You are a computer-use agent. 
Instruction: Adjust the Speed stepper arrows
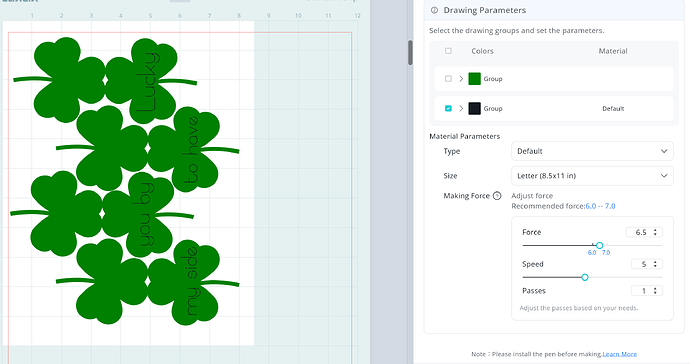[655, 264]
